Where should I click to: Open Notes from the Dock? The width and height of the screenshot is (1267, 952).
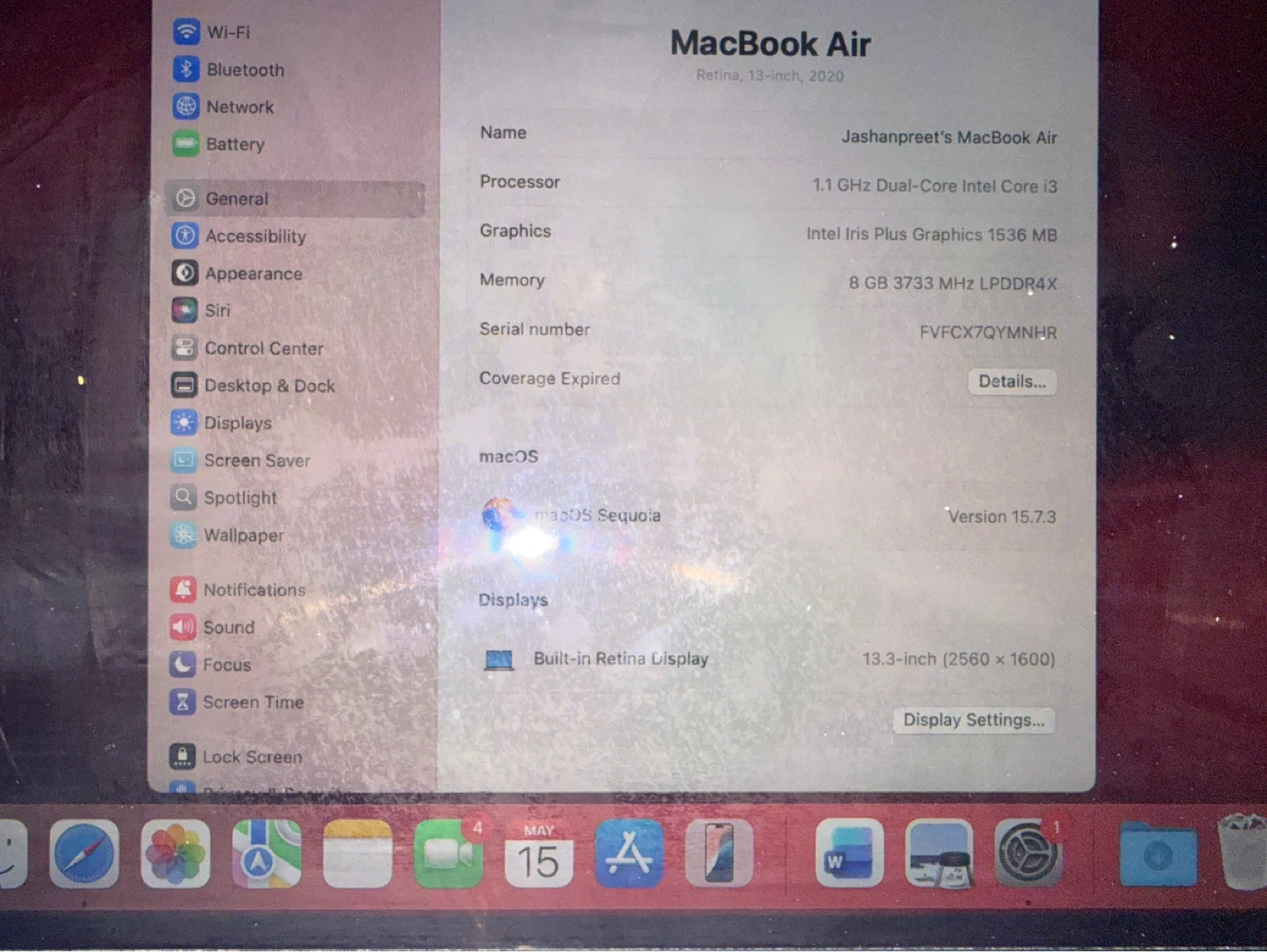[x=357, y=854]
